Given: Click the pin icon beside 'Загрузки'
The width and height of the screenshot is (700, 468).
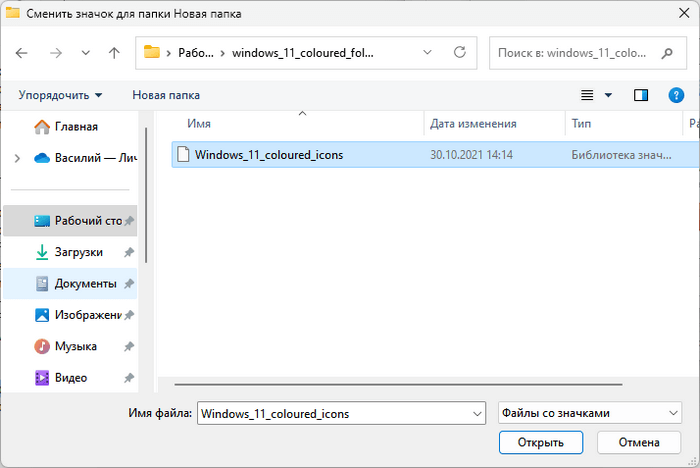Looking at the screenshot, I should pos(129,253).
